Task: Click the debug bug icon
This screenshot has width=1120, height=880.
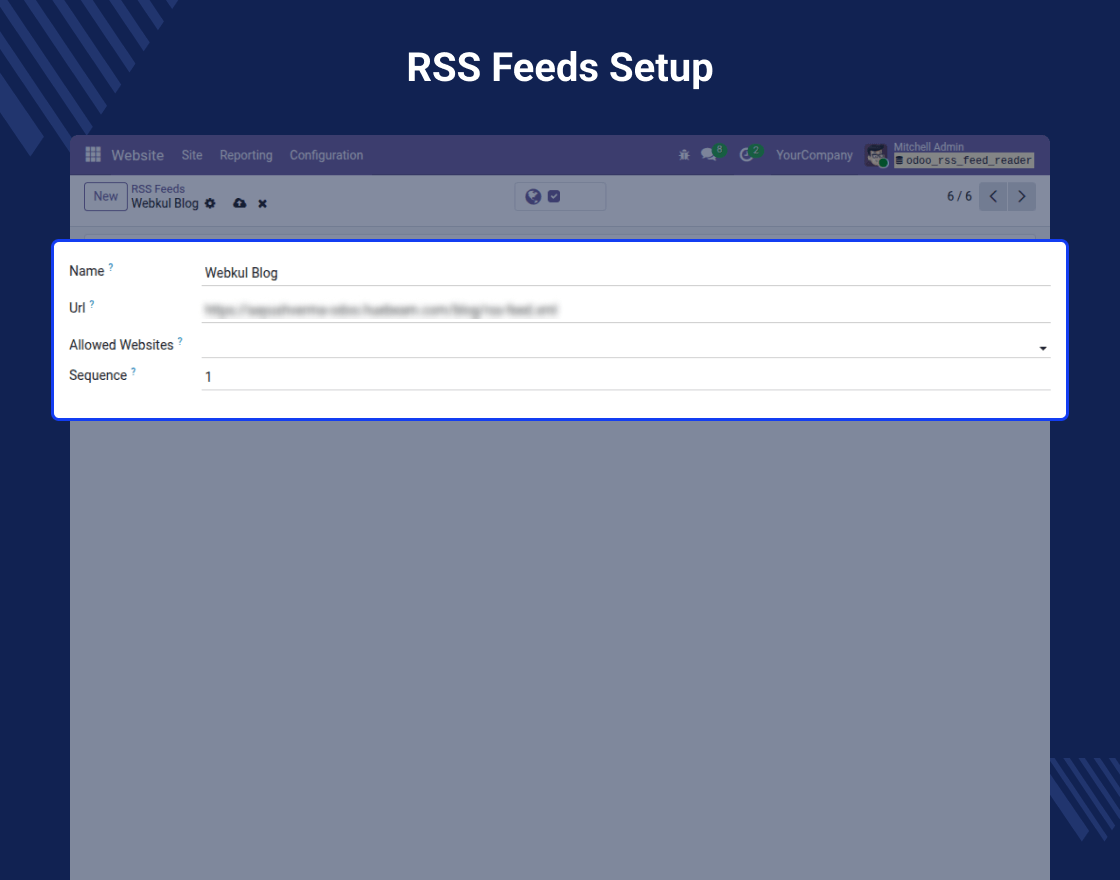Action: pyautogui.click(x=684, y=155)
